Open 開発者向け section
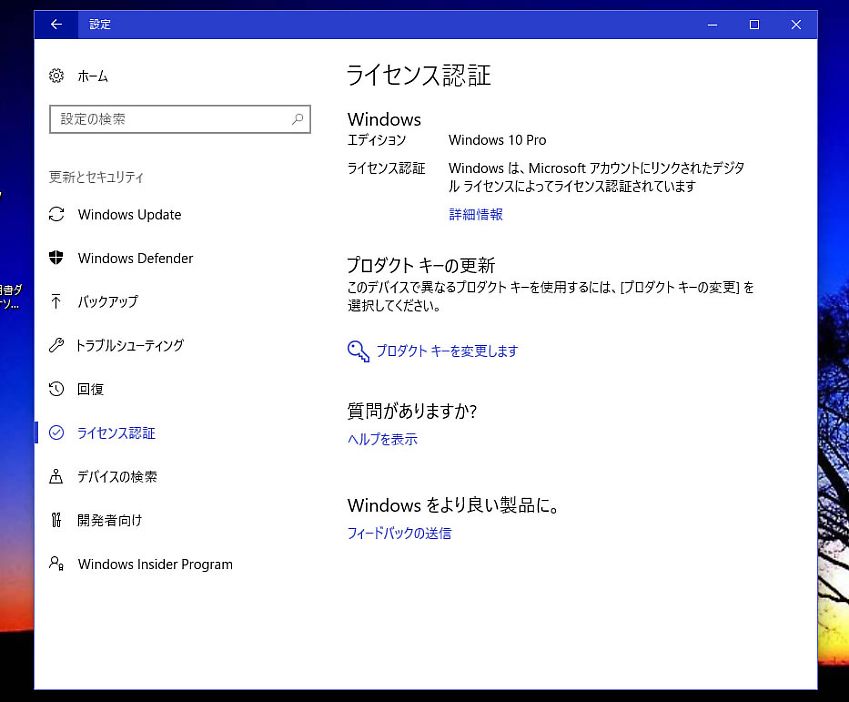This screenshot has width=849, height=702. click(110, 521)
